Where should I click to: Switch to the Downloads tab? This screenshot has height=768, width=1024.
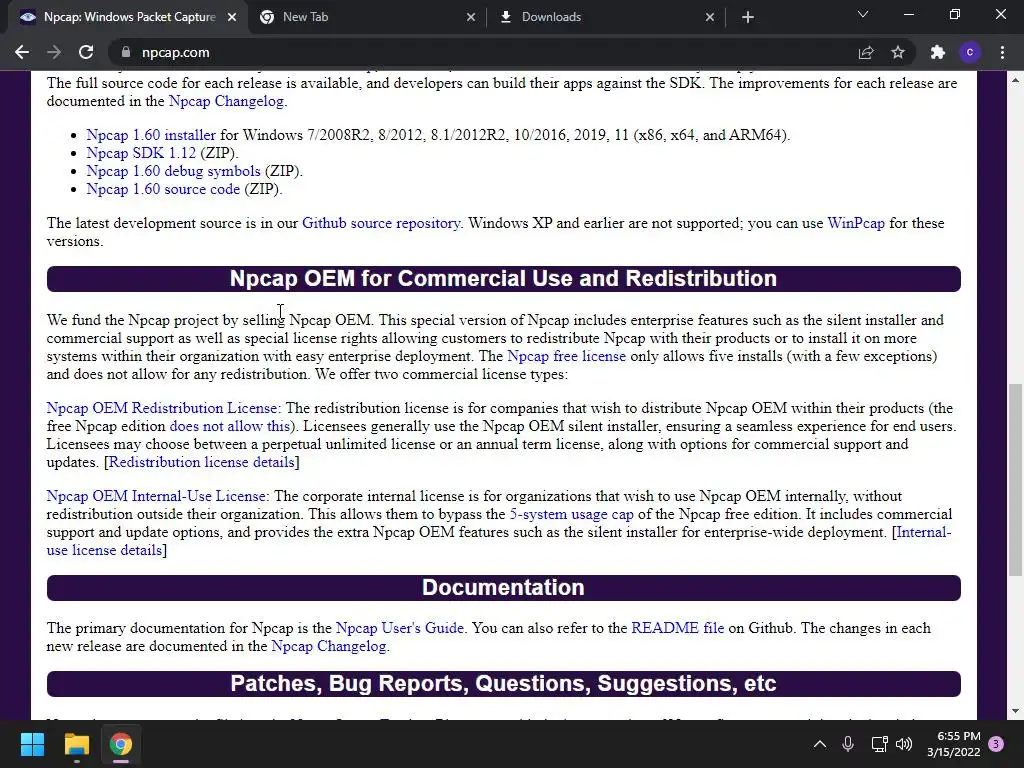pyautogui.click(x=606, y=17)
